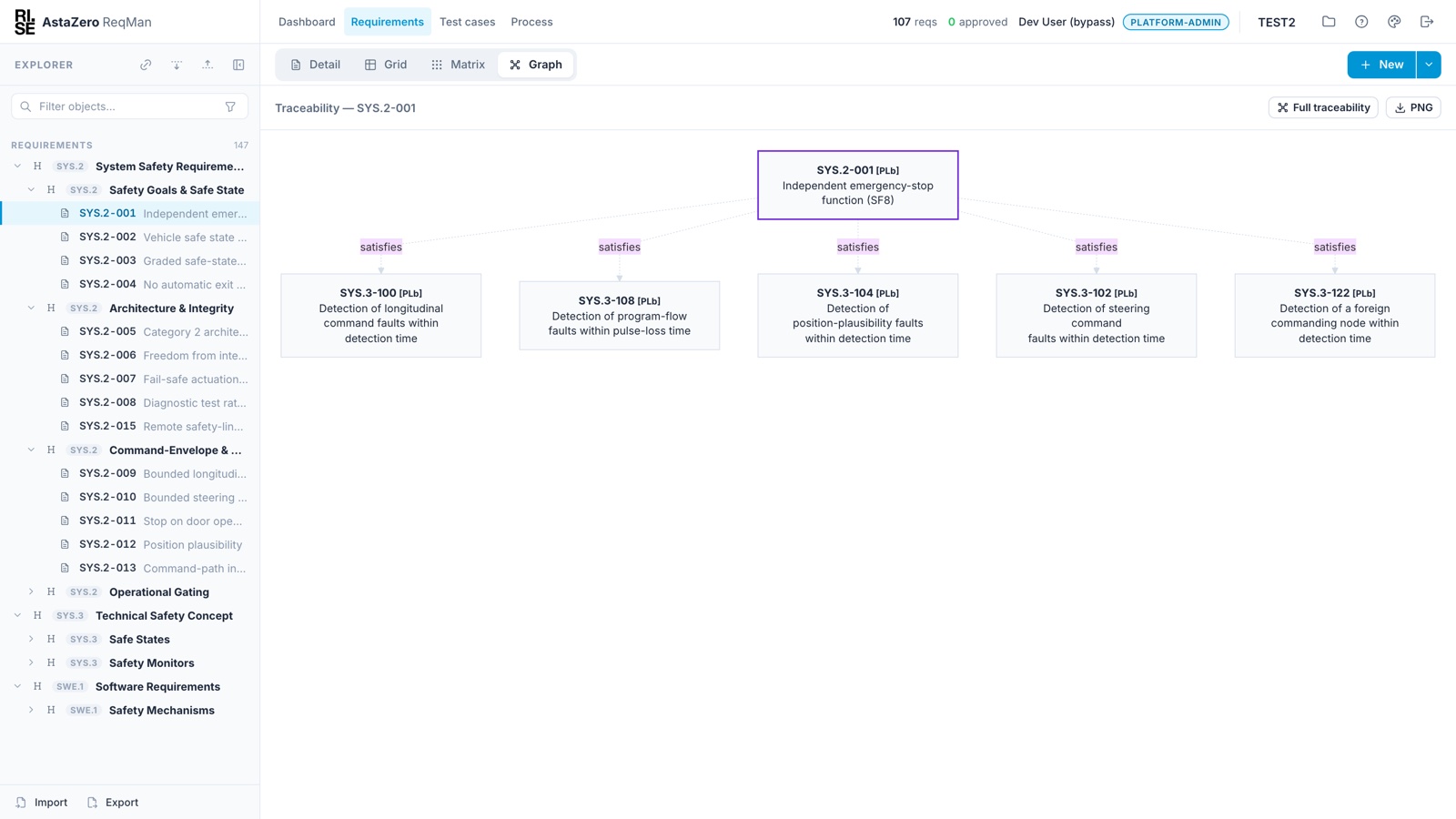Click the AstaZero ReqMan logo icon
Viewport: 1456px width, 819px height.
(x=25, y=22)
